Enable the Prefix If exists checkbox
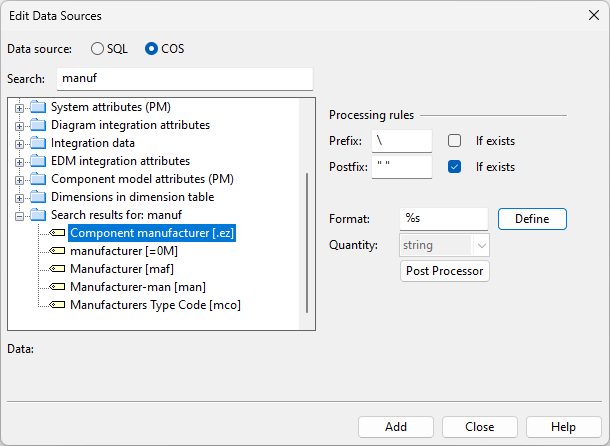Screen dimensions: 610x446 point(455,141)
